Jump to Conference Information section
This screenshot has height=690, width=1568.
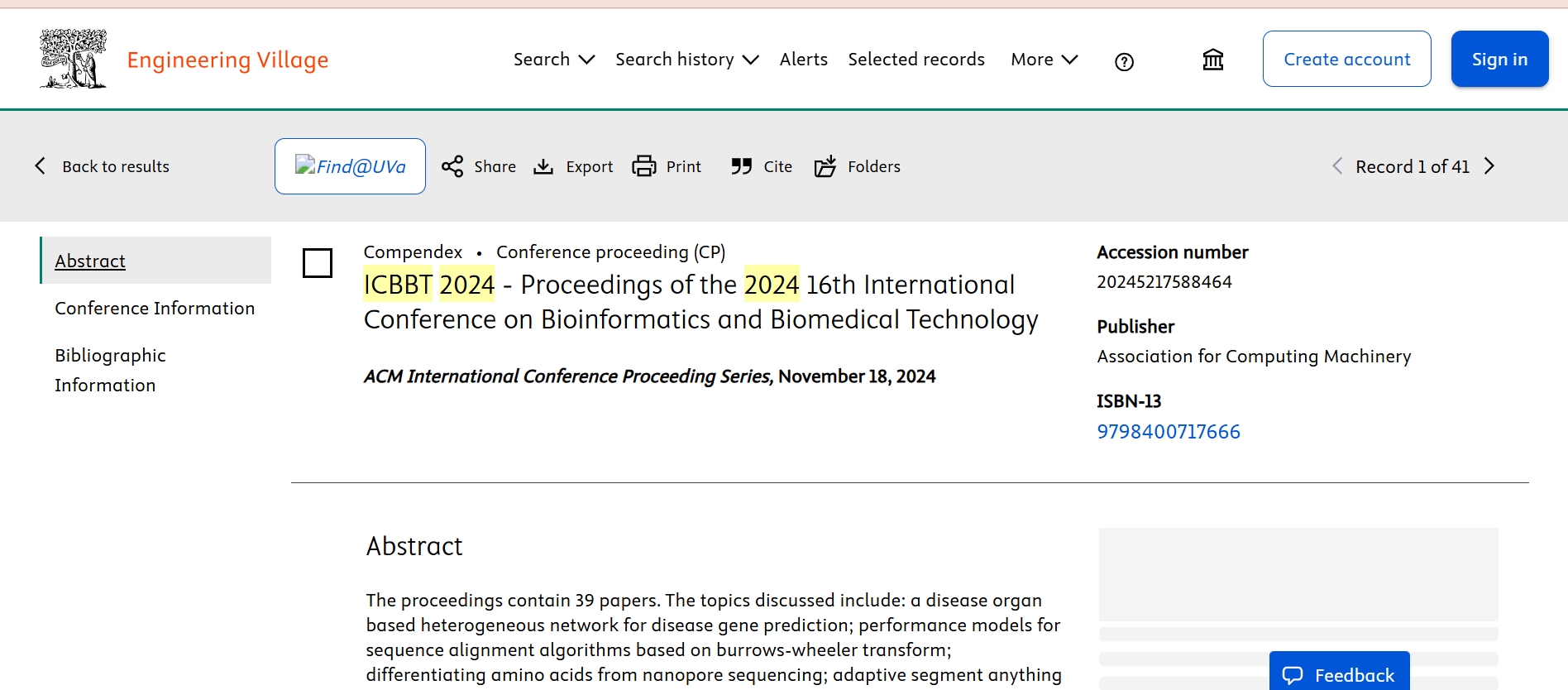[155, 308]
